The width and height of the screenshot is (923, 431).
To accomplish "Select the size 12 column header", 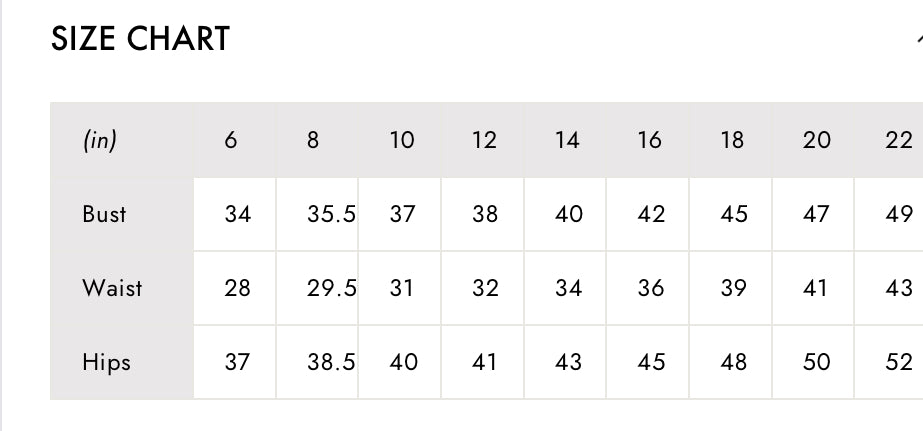I will (484, 140).
